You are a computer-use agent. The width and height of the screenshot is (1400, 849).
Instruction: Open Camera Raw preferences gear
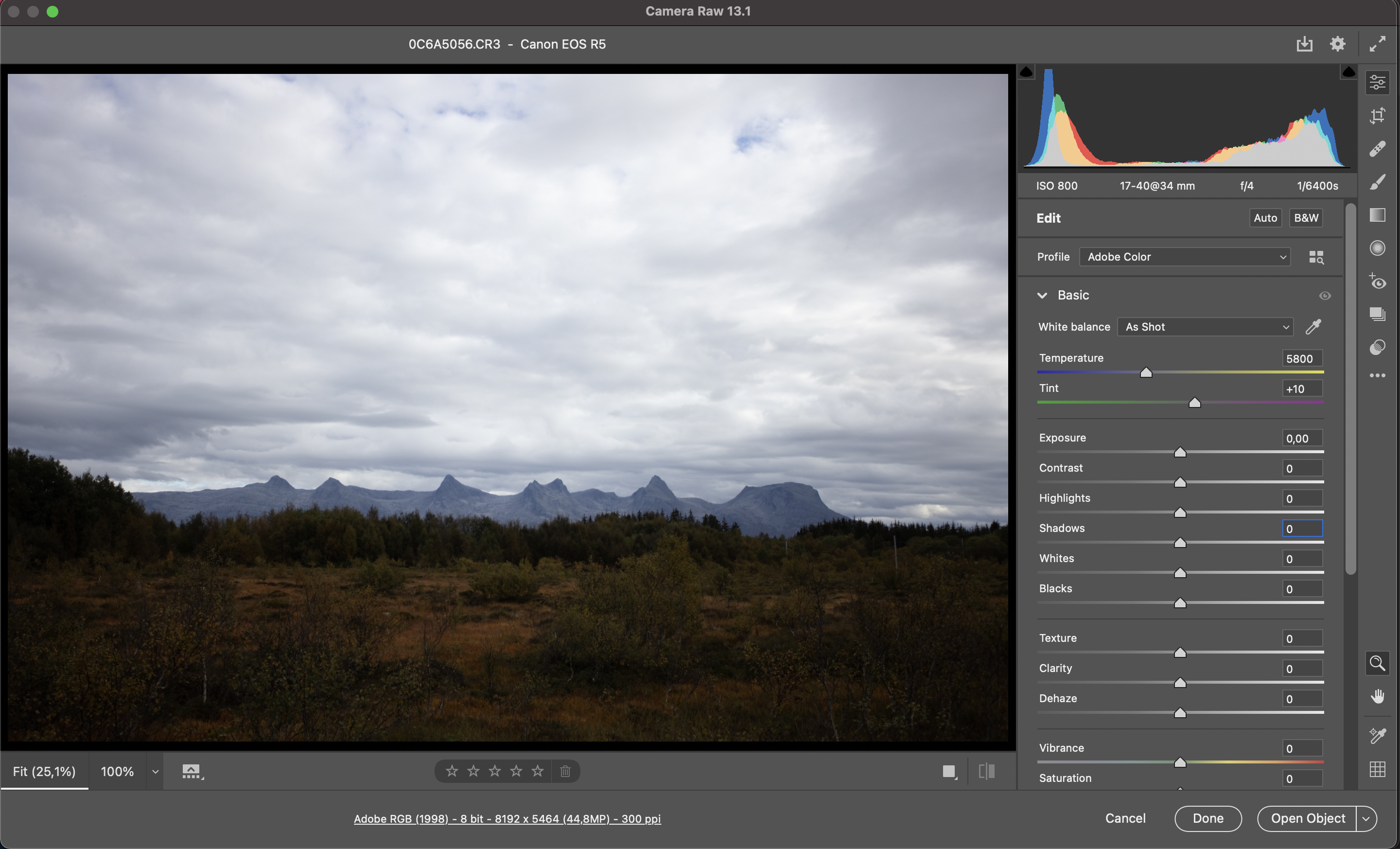[x=1337, y=44]
